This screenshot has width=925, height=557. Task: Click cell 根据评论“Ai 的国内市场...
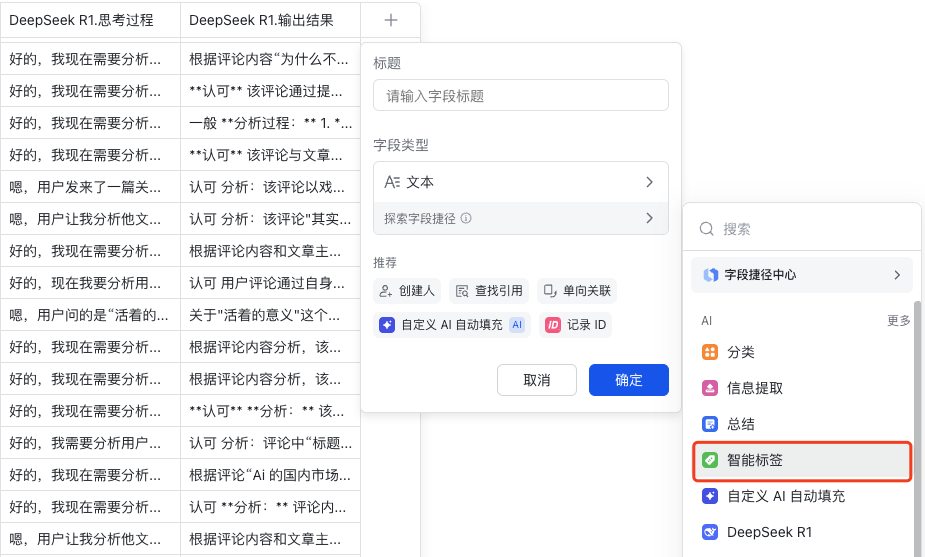(x=270, y=475)
